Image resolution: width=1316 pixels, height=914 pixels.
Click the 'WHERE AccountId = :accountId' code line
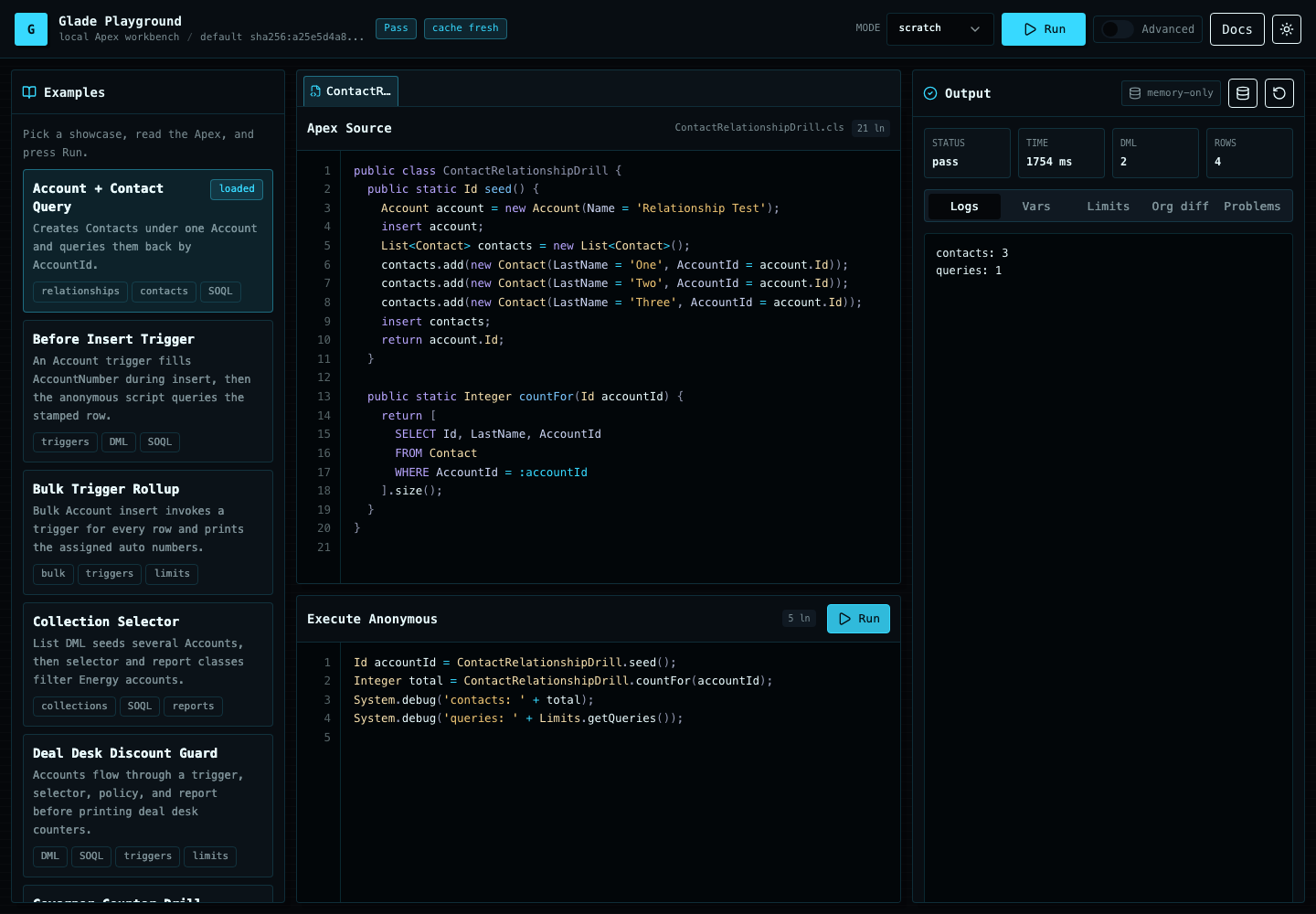coord(491,473)
